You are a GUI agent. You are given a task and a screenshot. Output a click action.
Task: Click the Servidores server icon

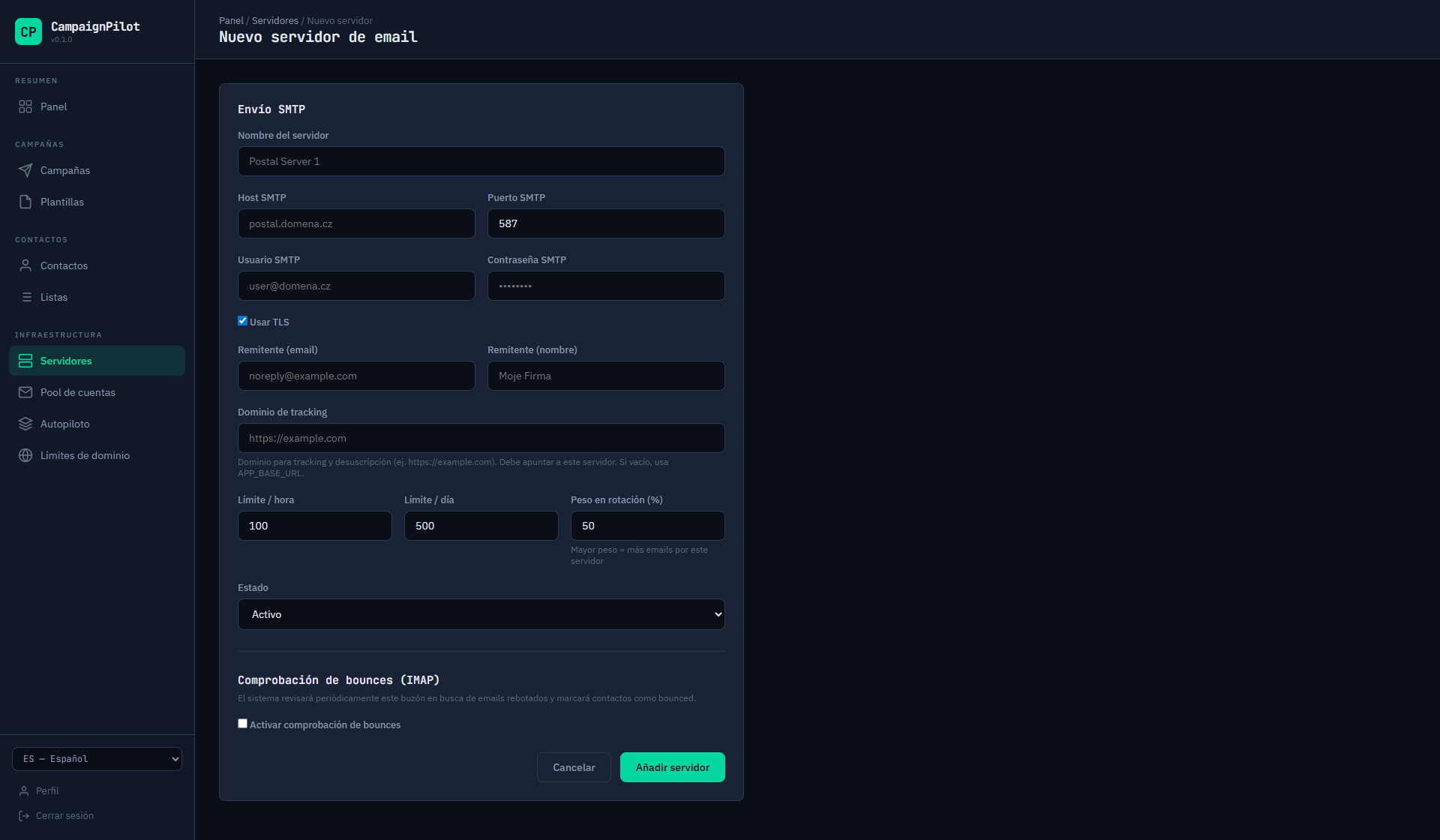click(x=25, y=361)
